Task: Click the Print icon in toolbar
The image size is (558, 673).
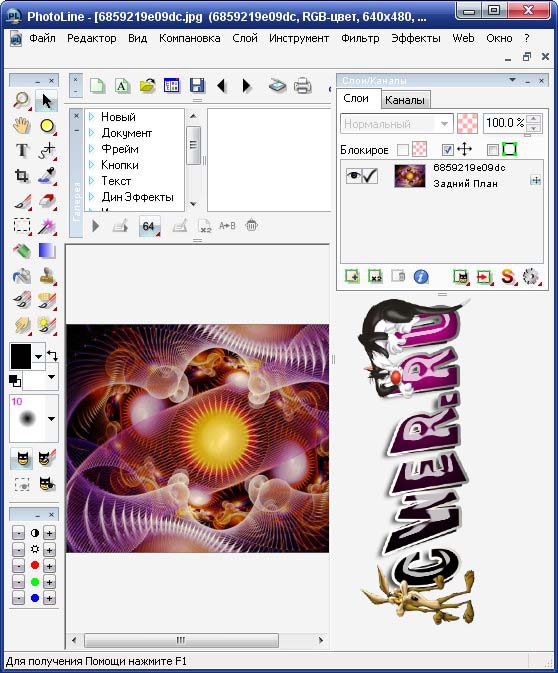Action: 303,85
